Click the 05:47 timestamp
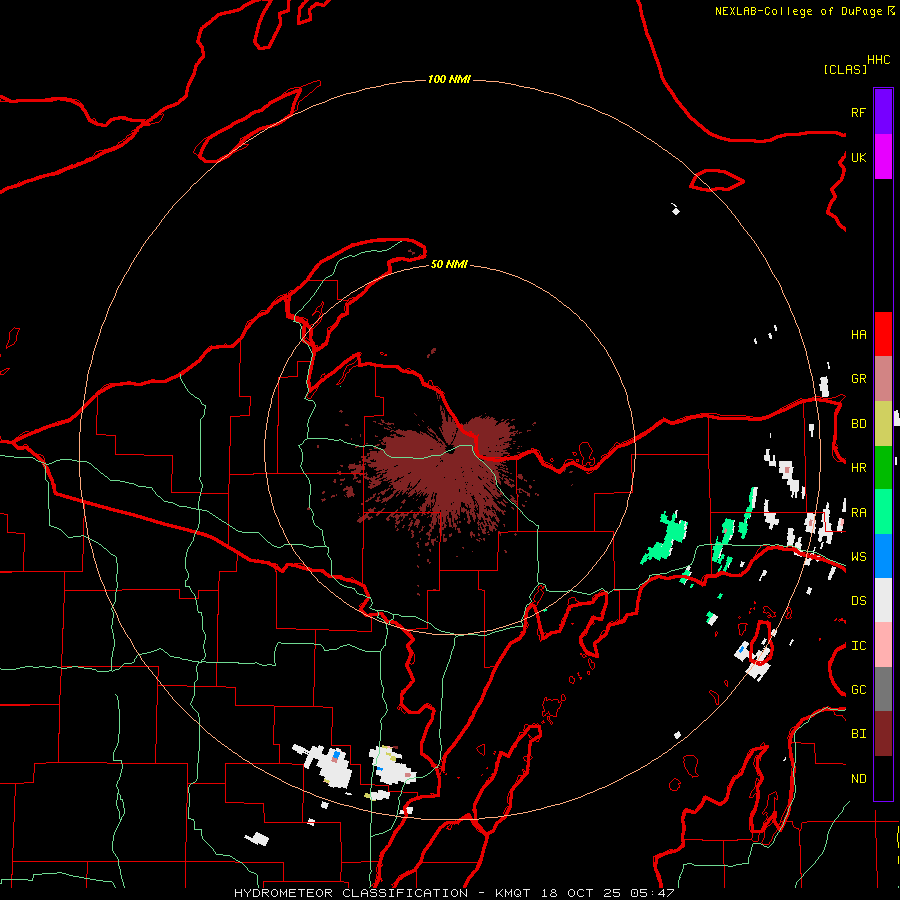The width and height of the screenshot is (900, 900). [651, 893]
